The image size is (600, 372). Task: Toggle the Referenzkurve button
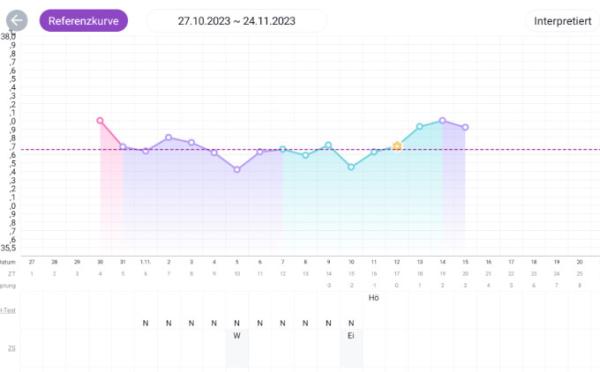coord(83,21)
